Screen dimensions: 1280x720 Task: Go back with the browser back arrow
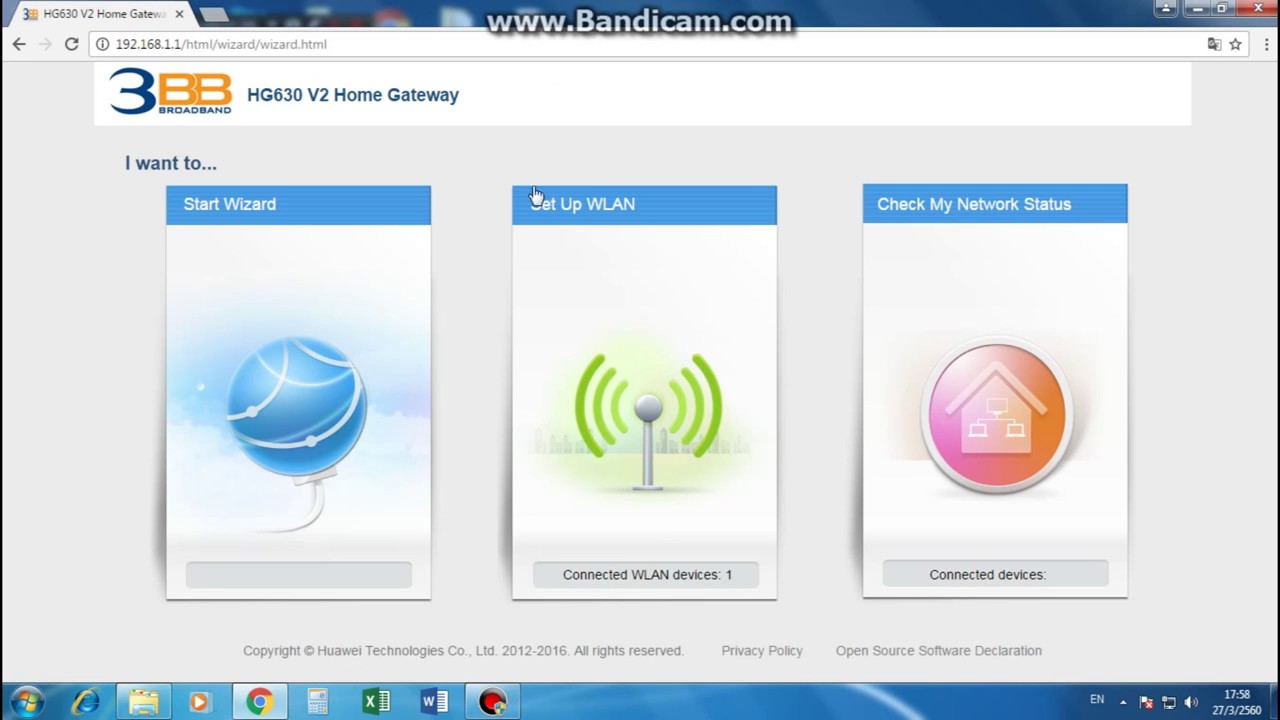(x=19, y=44)
